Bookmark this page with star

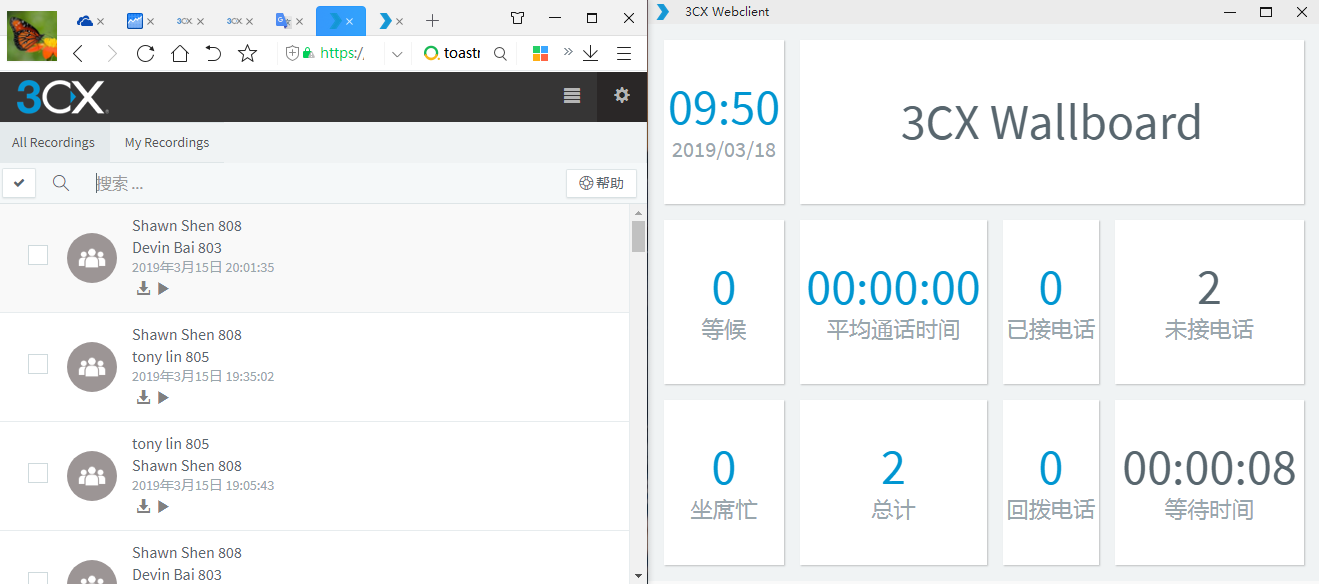pos(247,53)
